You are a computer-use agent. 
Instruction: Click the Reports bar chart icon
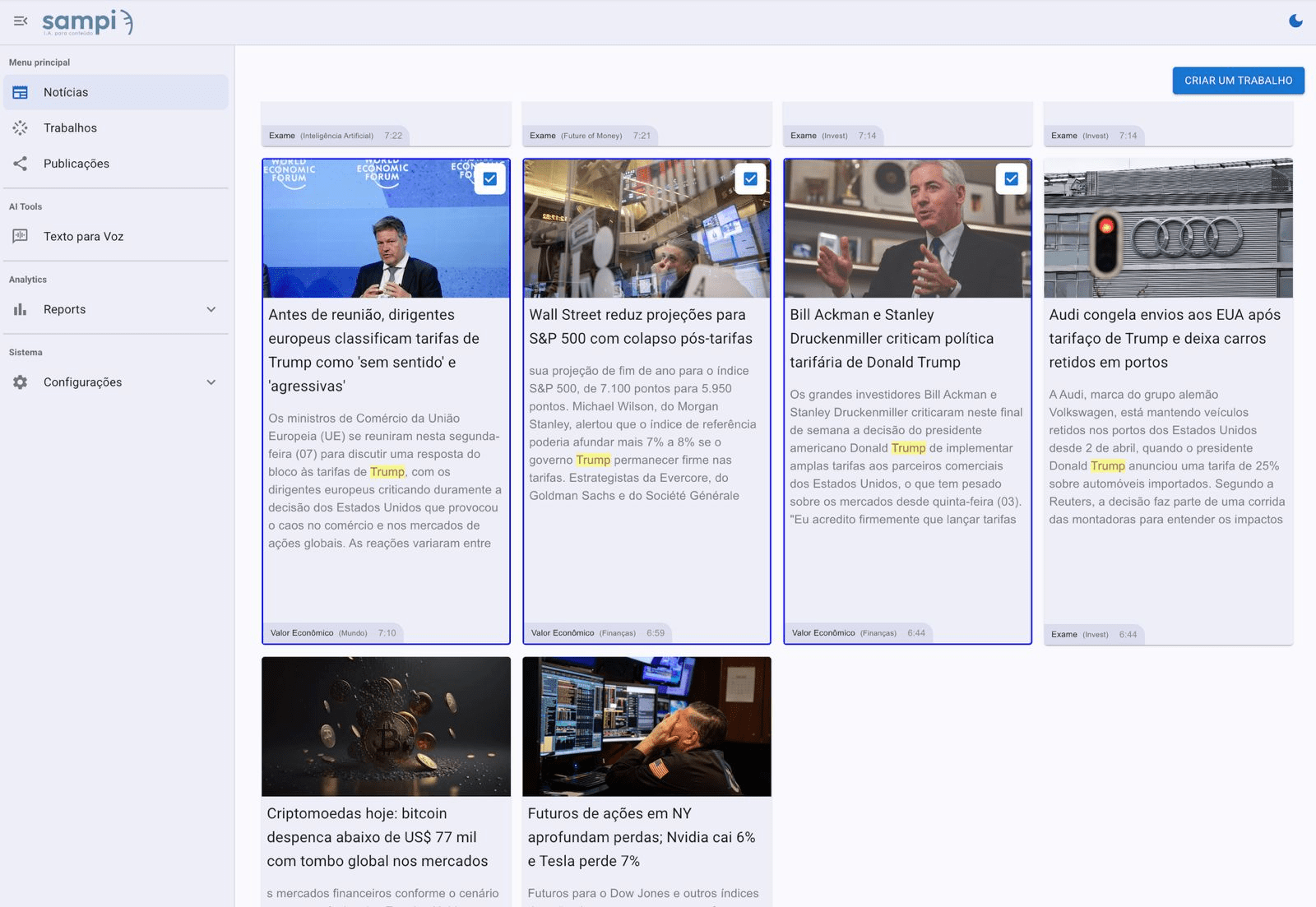click(x=21, y=310)
